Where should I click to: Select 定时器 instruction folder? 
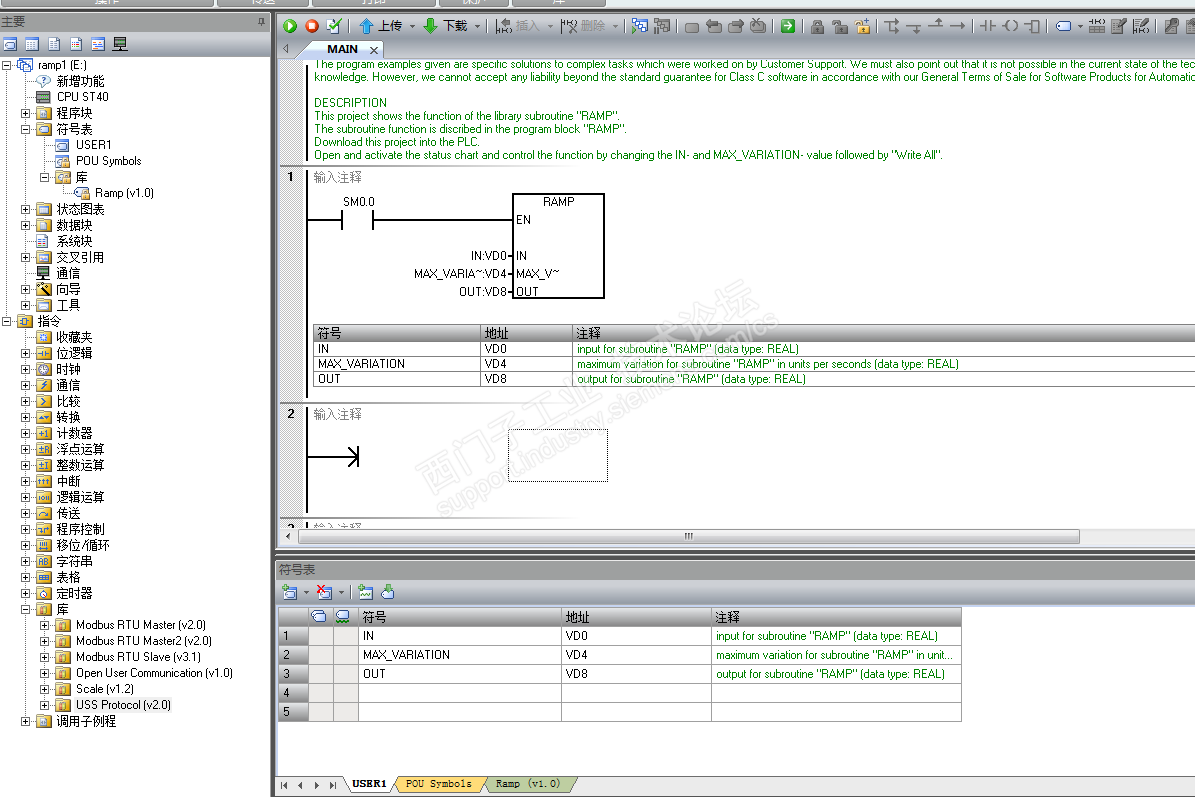[x=74, y=594]
